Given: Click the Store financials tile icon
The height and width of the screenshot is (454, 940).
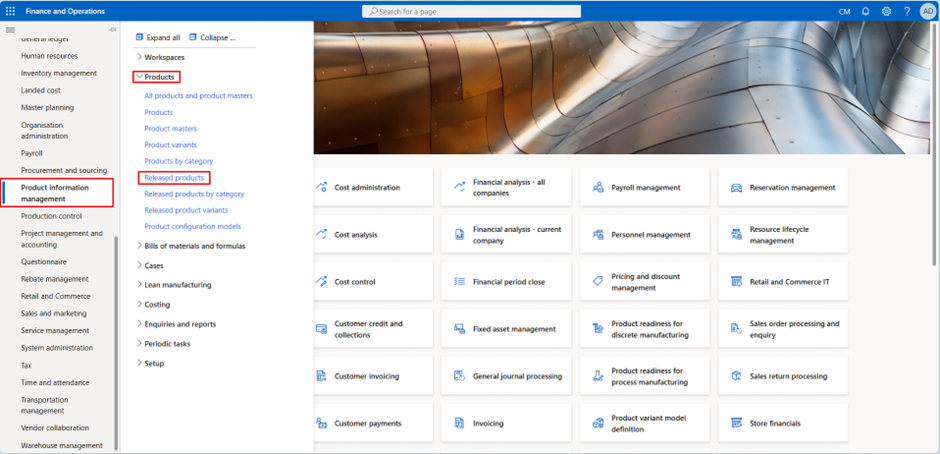Looking at the screenshot, I should pos(736,423).
